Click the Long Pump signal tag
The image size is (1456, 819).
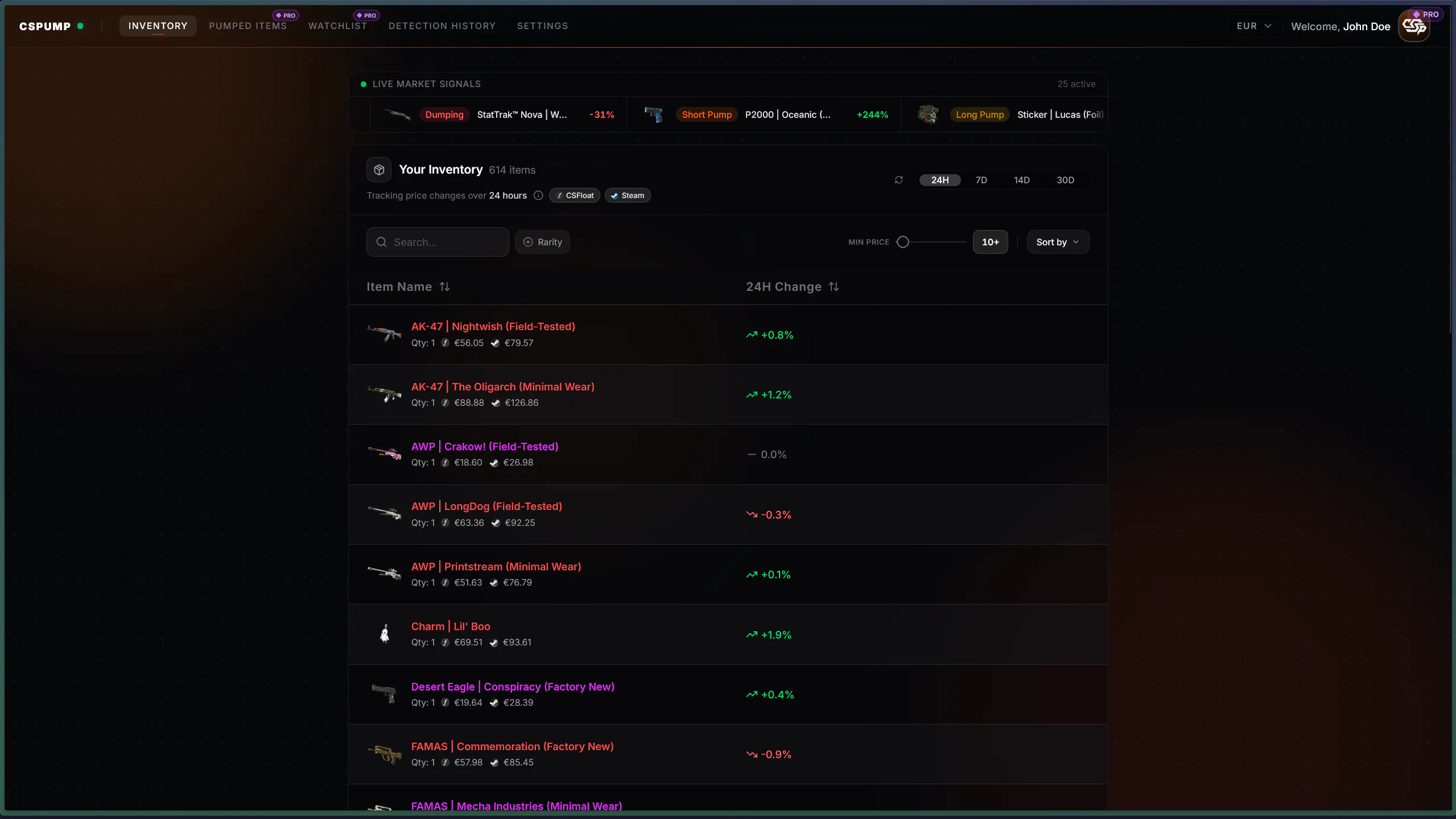(980, 114)
